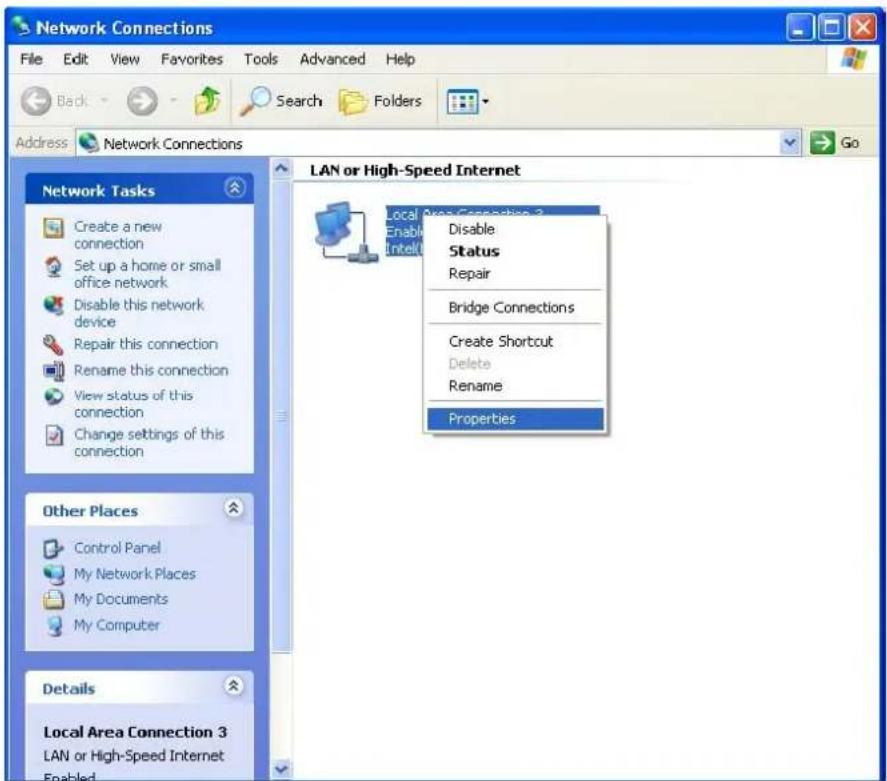Click the My Computer icon
The image size is (887, 781).
tap(53, 625)
